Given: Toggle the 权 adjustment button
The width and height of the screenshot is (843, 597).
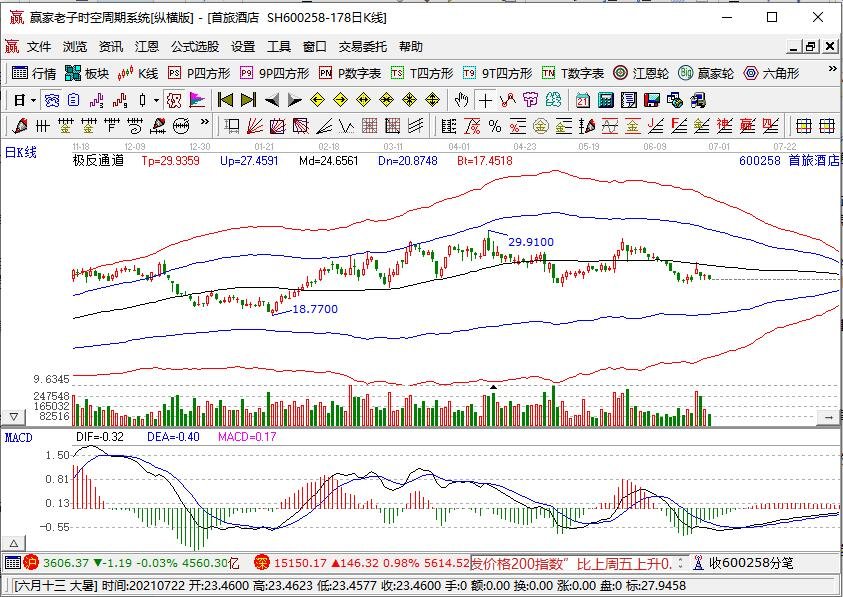Looking at the screenshot, I should coord(174,100).
